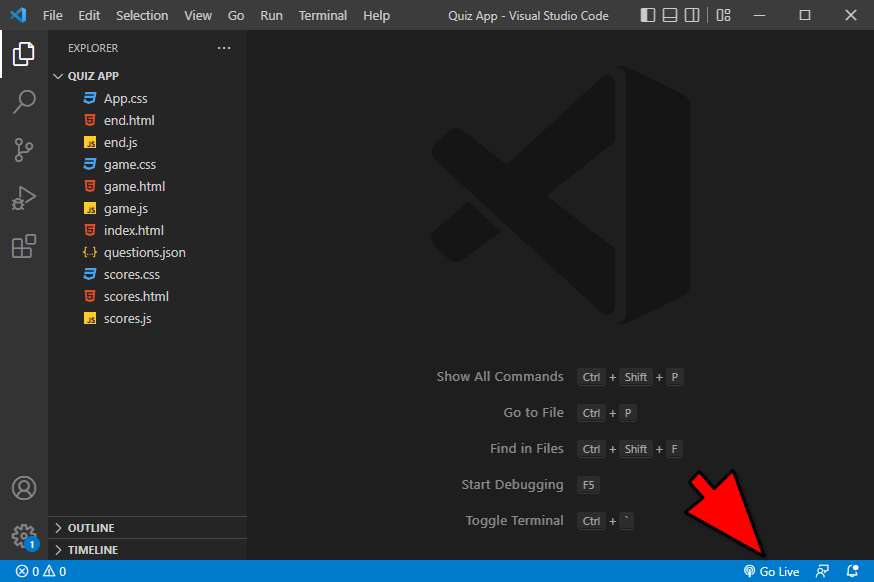874x582 pixels.
Task: Maximize the VS Code window
Action: (805, 15)
